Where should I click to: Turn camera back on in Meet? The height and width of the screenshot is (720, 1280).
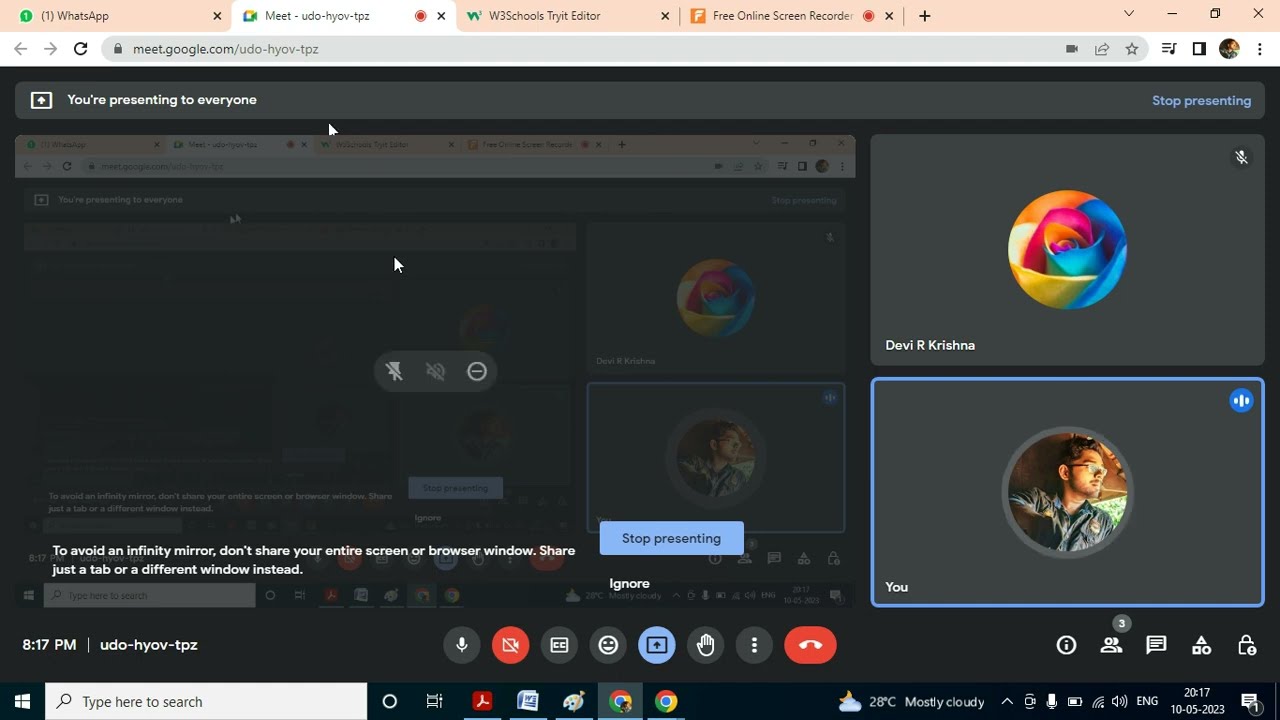(510, 645)
